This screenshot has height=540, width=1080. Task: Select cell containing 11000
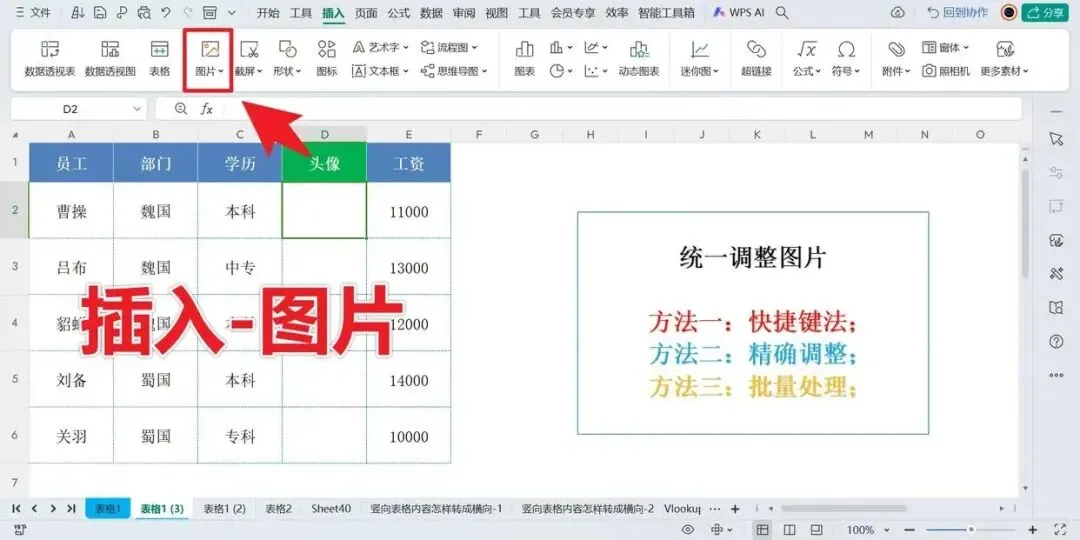[409, 211]
